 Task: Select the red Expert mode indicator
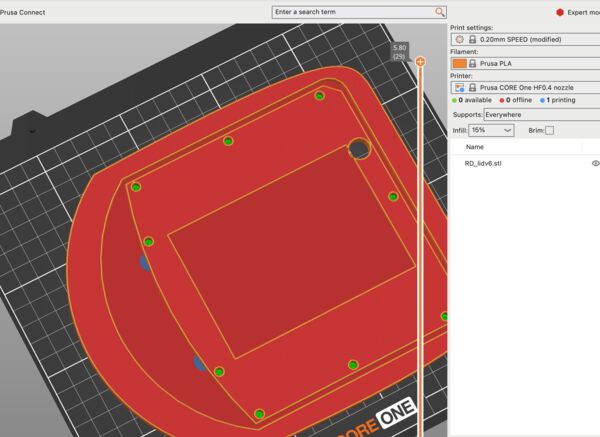point(560,12)
